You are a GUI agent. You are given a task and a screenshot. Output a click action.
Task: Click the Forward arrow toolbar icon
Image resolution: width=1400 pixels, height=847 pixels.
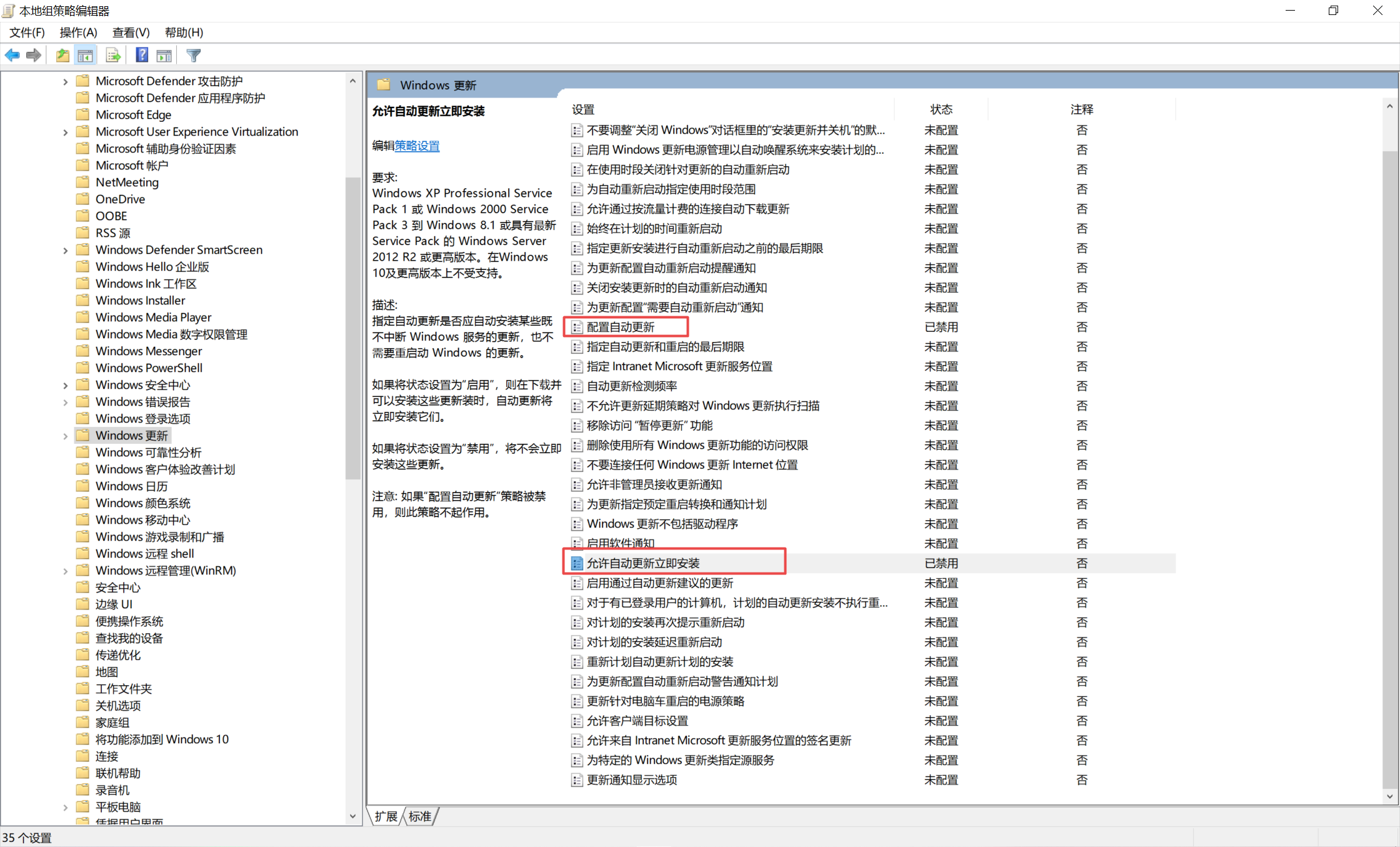[34, 56]
